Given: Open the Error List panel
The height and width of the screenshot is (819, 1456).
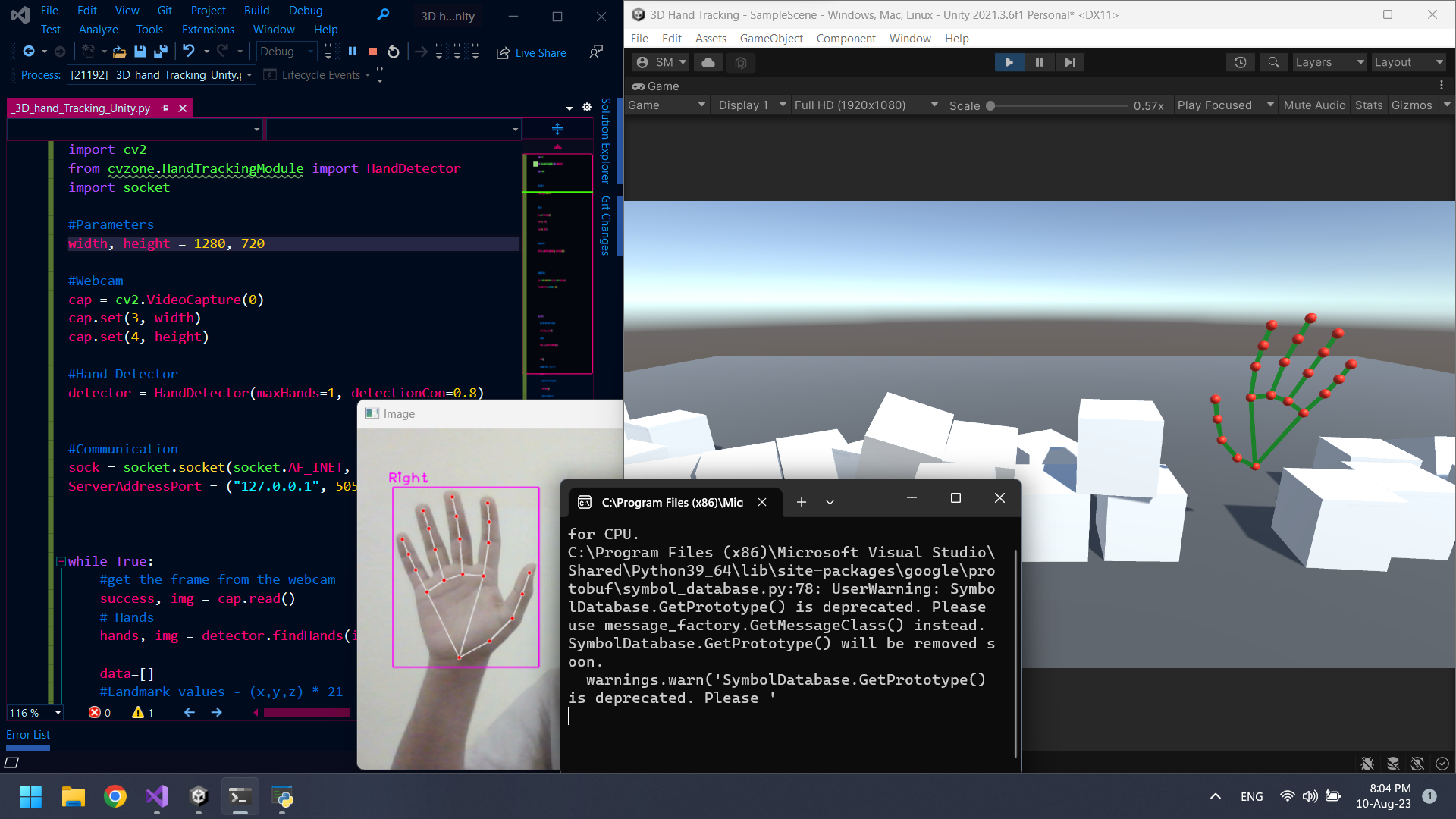Looking at the screenshot, I should pyautogui.click(x=28, y=735).
